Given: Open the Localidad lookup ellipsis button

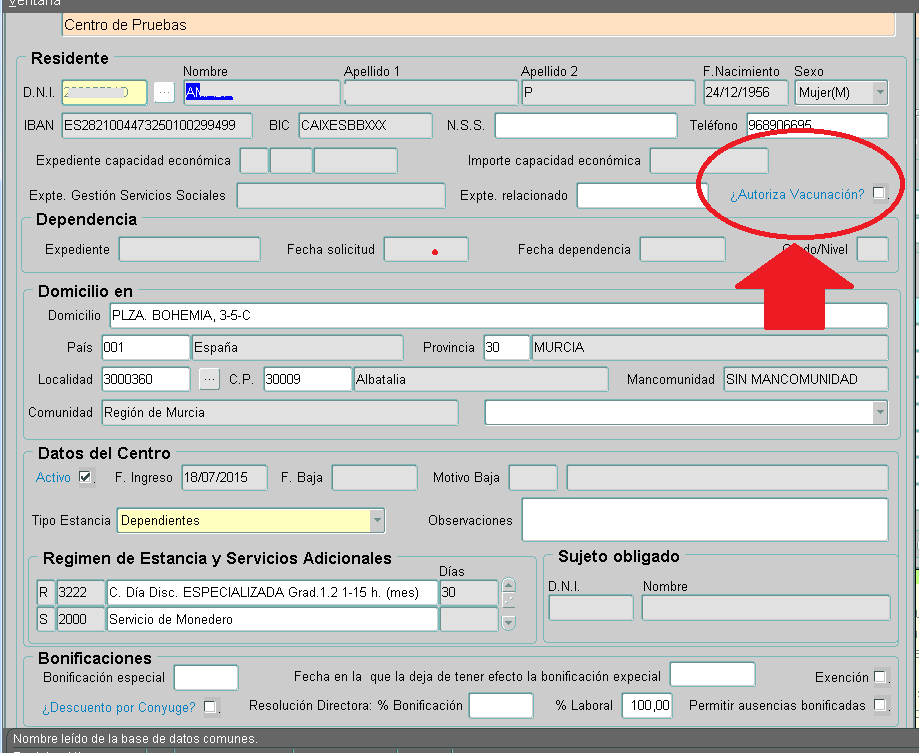Looking at the screenshot, I should pyautogui.click(x=209, y=379).
